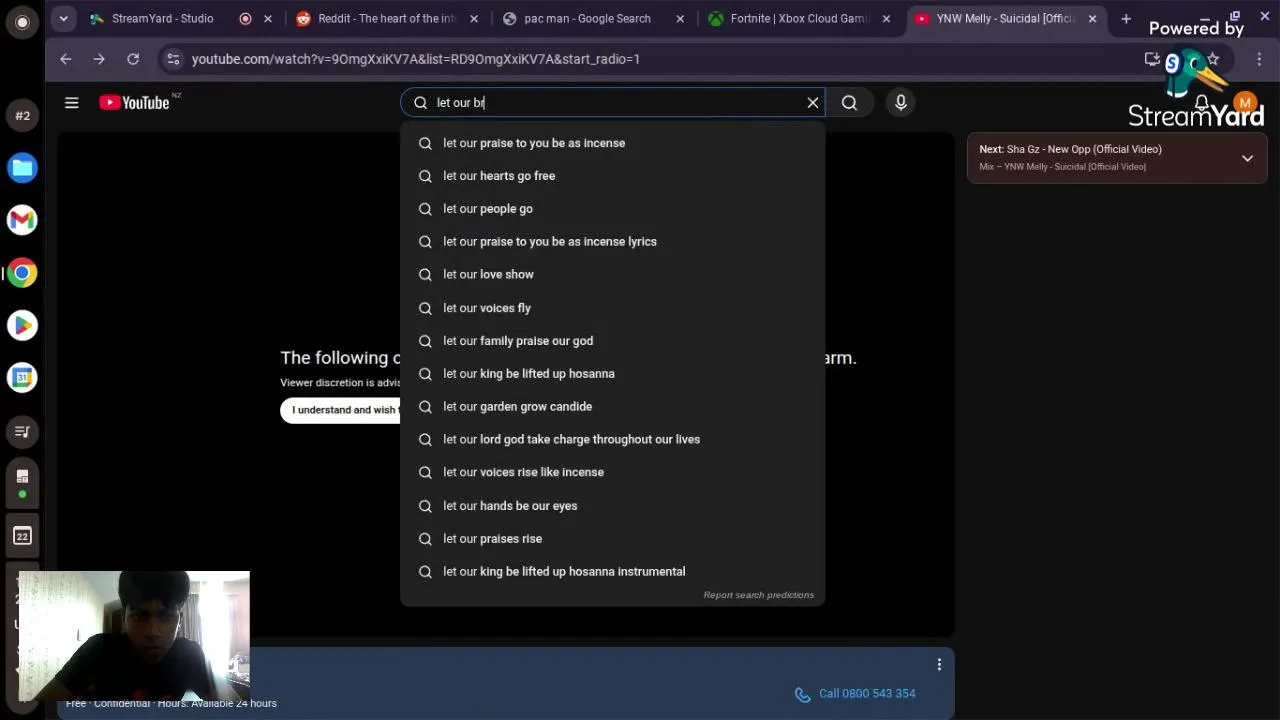Close the StreamYard - Studio tab
Viewport: 1280px width, 720px height.
coord(268,18)
